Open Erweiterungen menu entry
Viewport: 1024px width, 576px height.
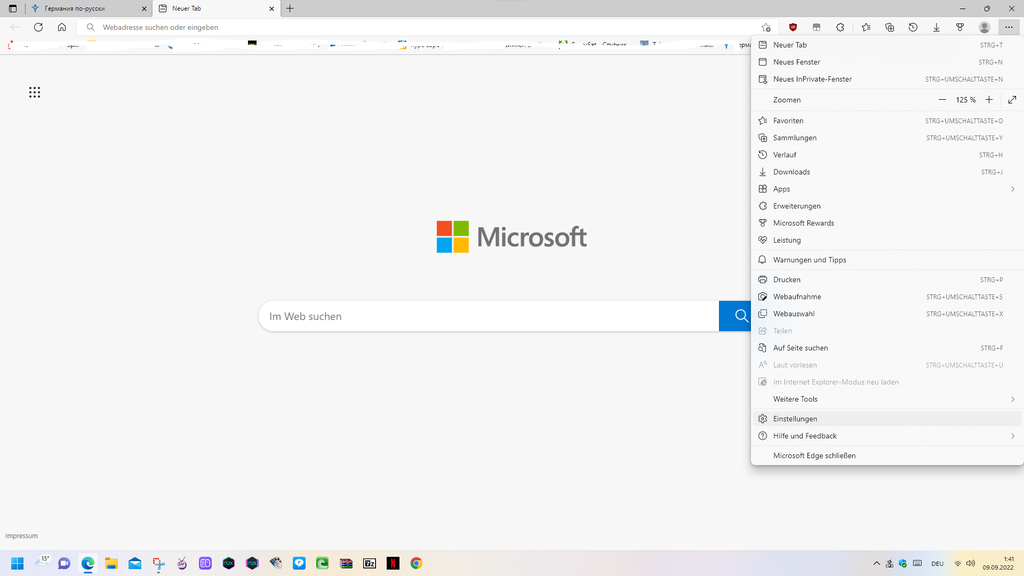pyautogui.click(x=887, y=206)
